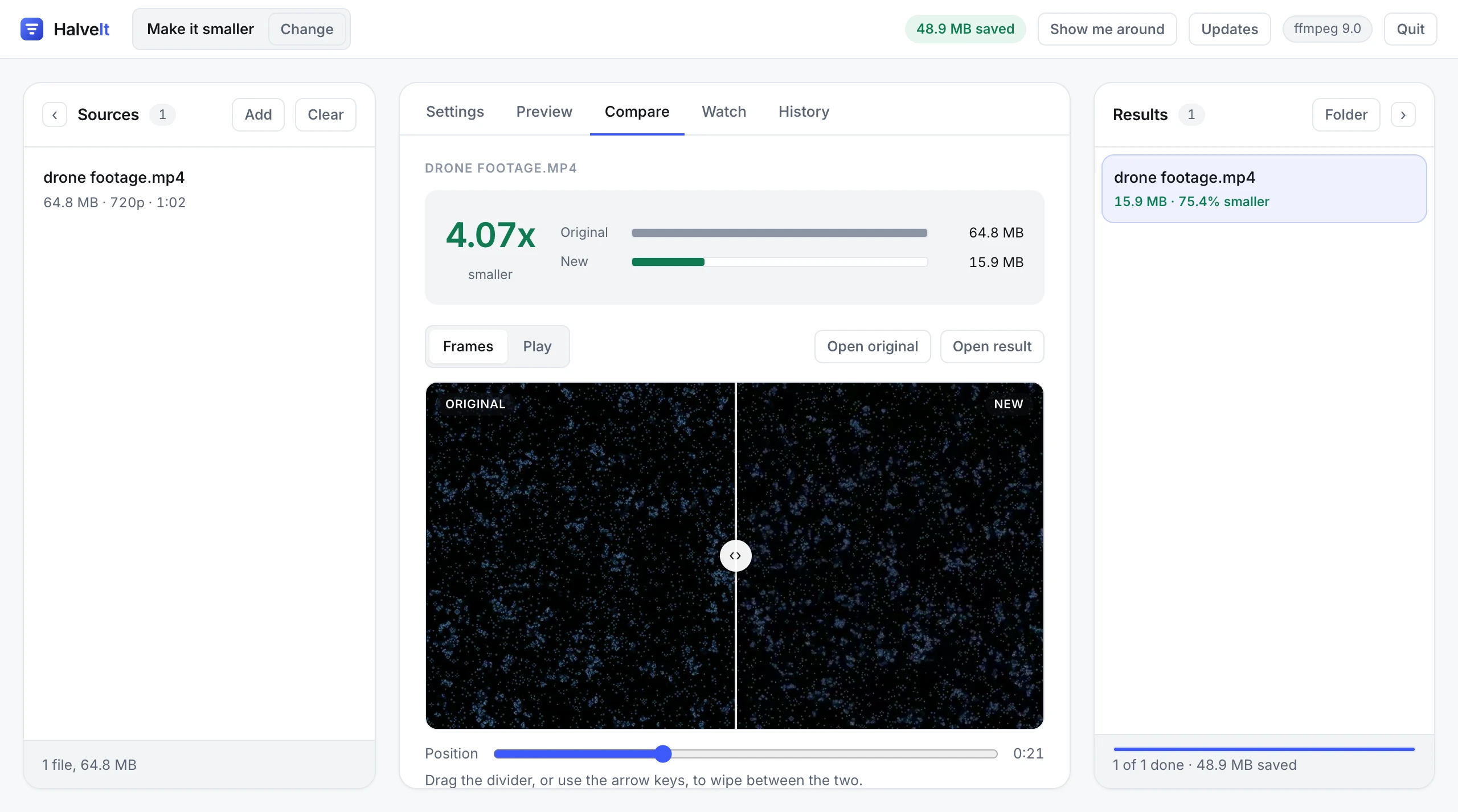Open the Settings tab

coord(455,112)
